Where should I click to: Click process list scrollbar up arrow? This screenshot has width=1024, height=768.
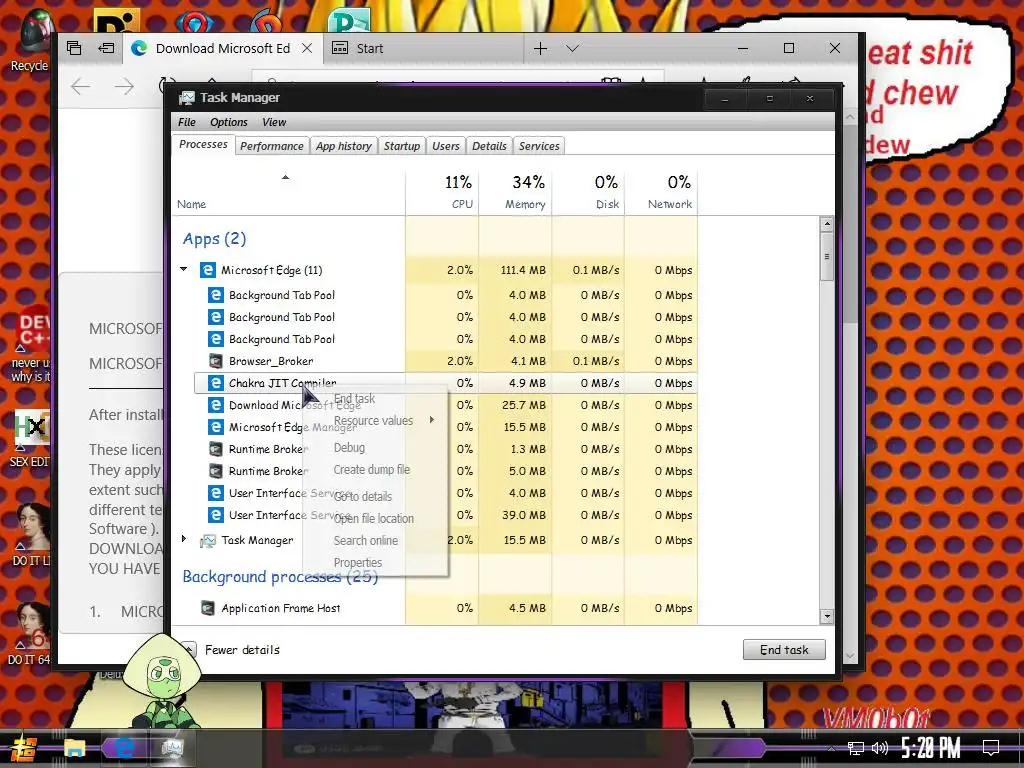(x=827, y=224)
